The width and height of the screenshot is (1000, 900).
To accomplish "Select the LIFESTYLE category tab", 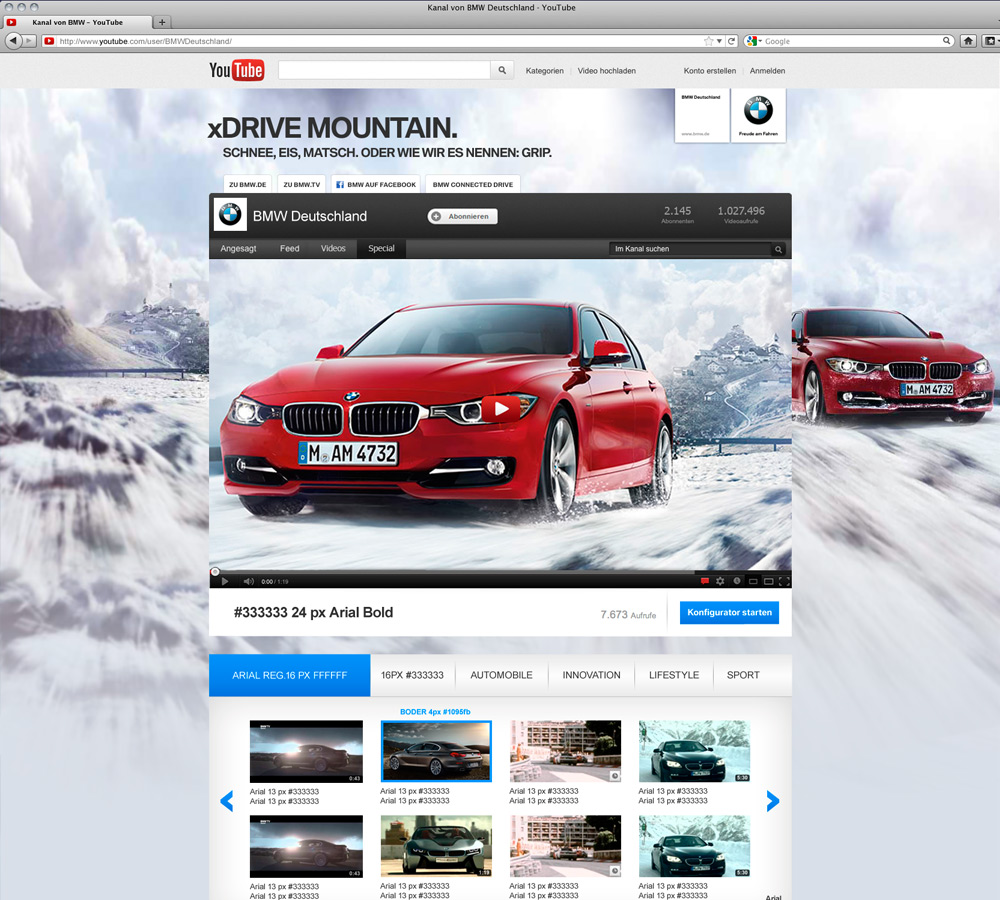I will (x=673, y=675).
